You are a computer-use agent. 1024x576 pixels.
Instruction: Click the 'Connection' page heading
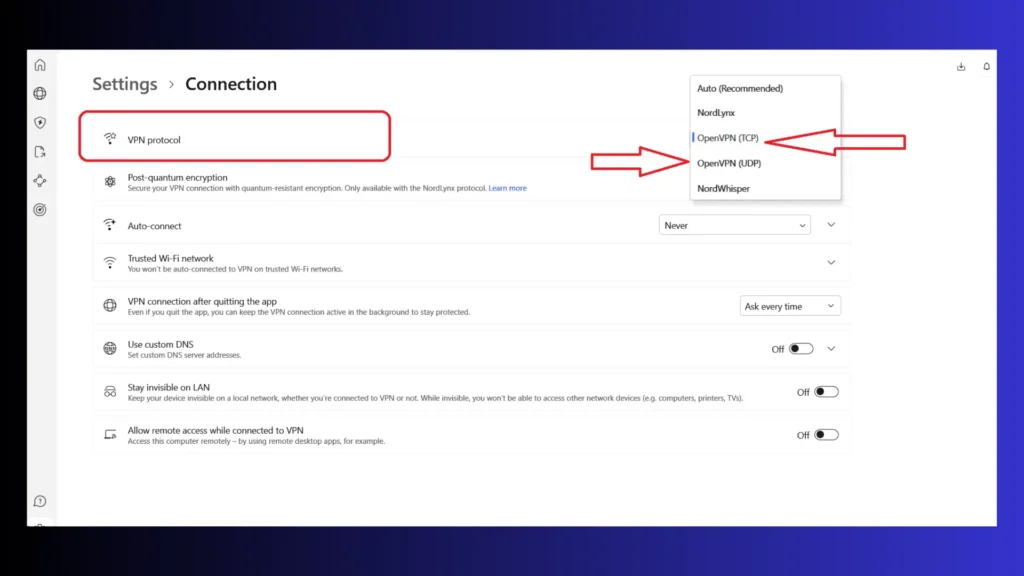[231, 84]
